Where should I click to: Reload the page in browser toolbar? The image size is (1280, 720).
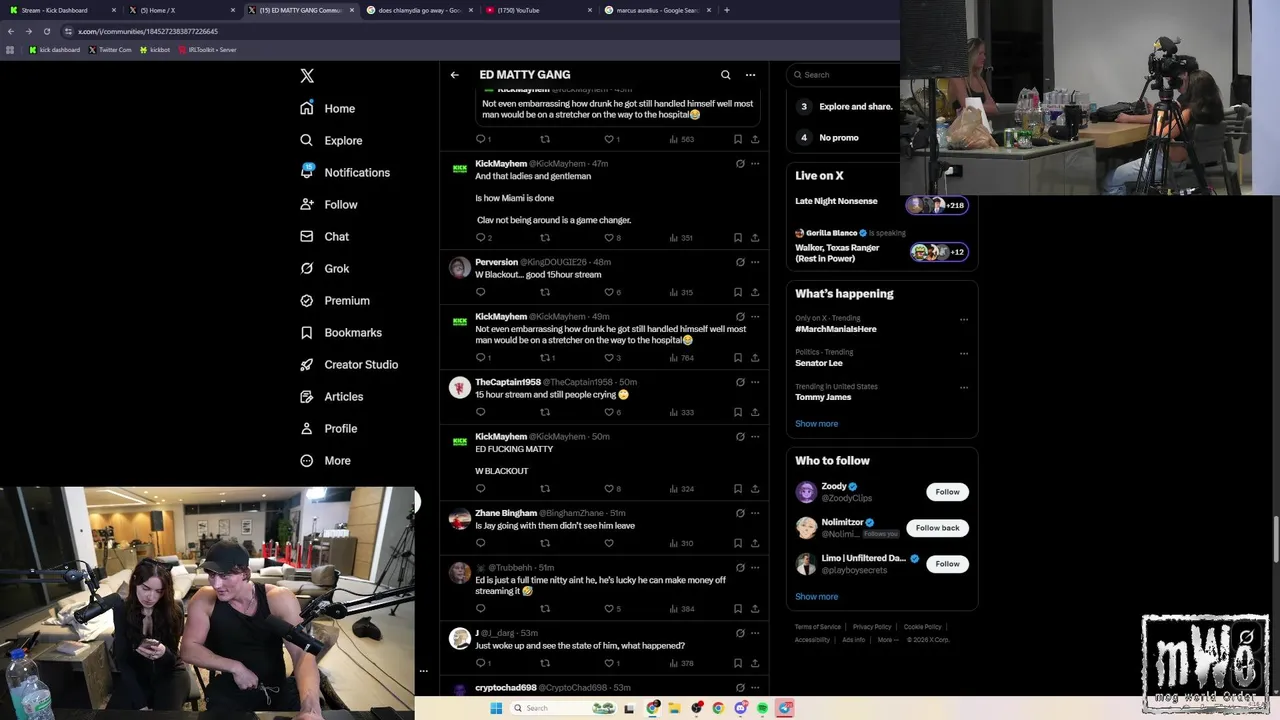[x=46, y=31]
